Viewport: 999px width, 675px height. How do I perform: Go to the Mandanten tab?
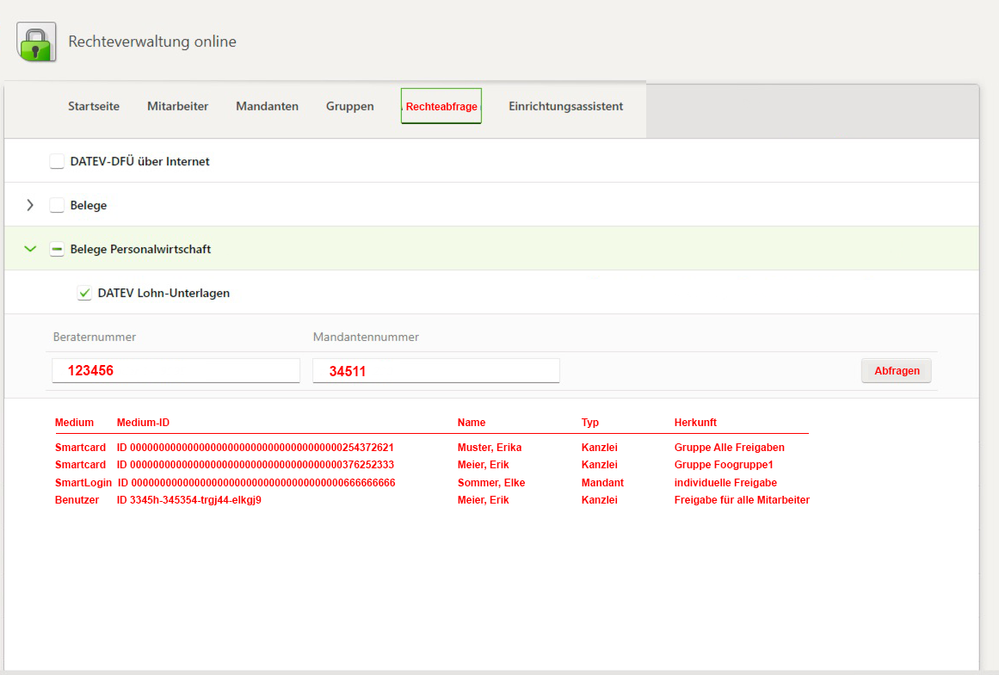tap(267, 106)
